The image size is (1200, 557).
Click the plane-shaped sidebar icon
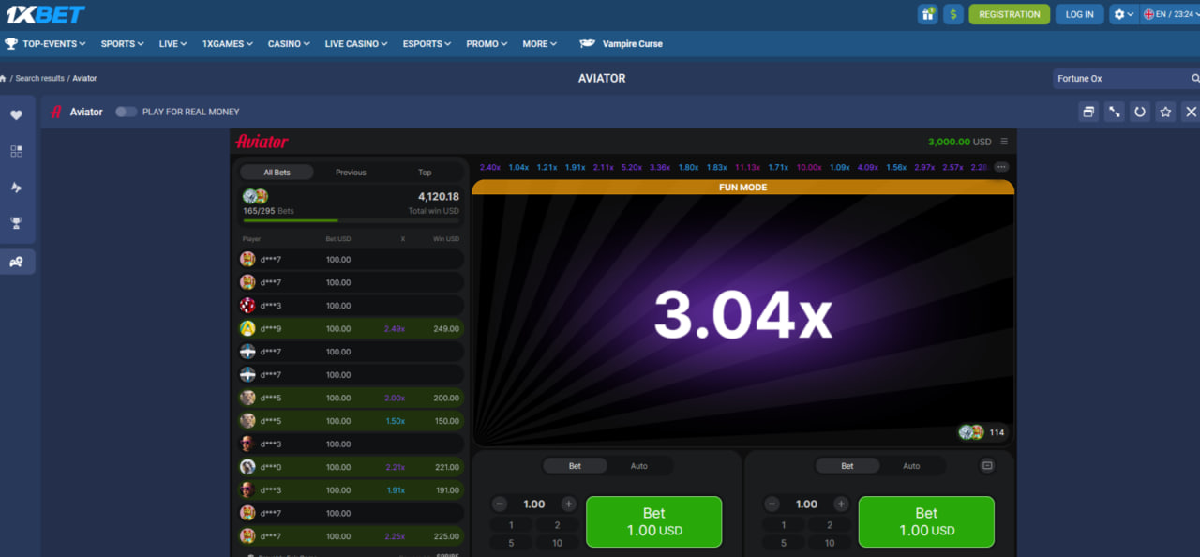point(16,187)
